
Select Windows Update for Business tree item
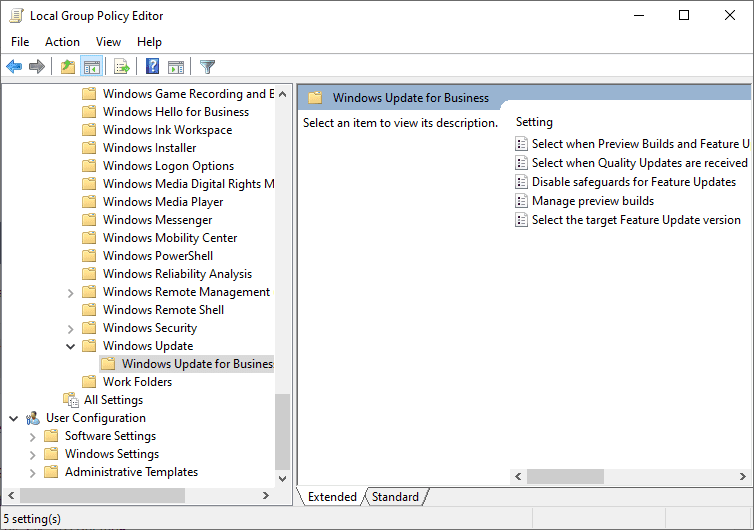197,364
